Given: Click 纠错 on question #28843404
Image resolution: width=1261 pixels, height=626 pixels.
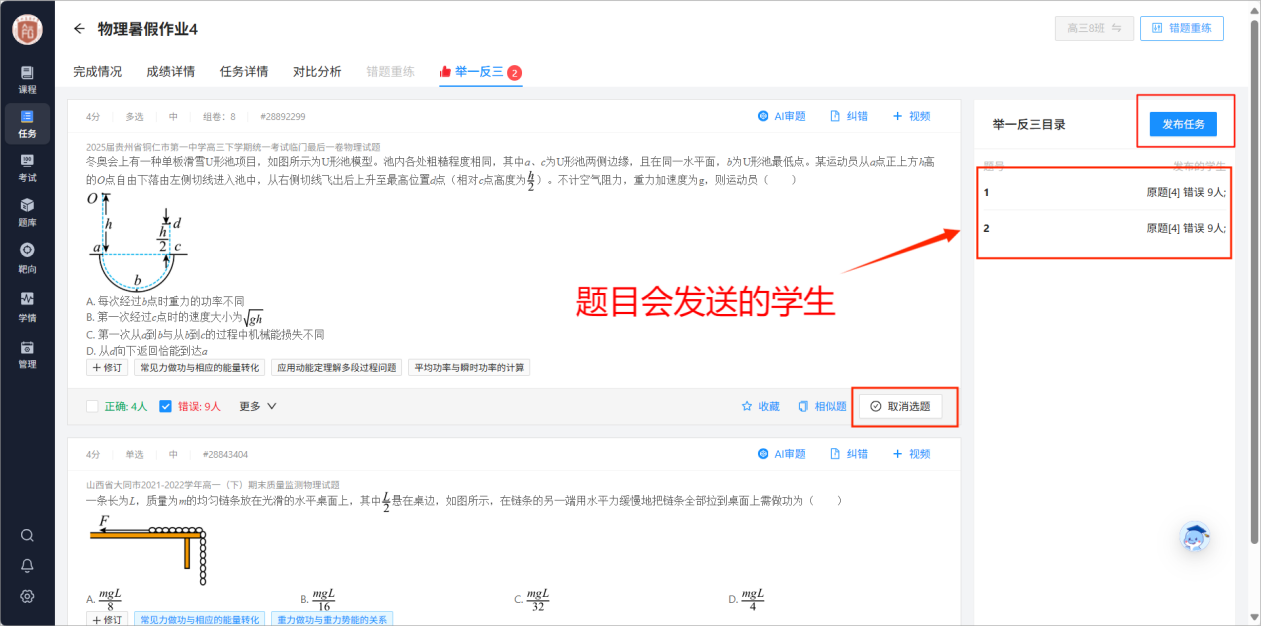Looking at the screenshot, I should [849, 454].
